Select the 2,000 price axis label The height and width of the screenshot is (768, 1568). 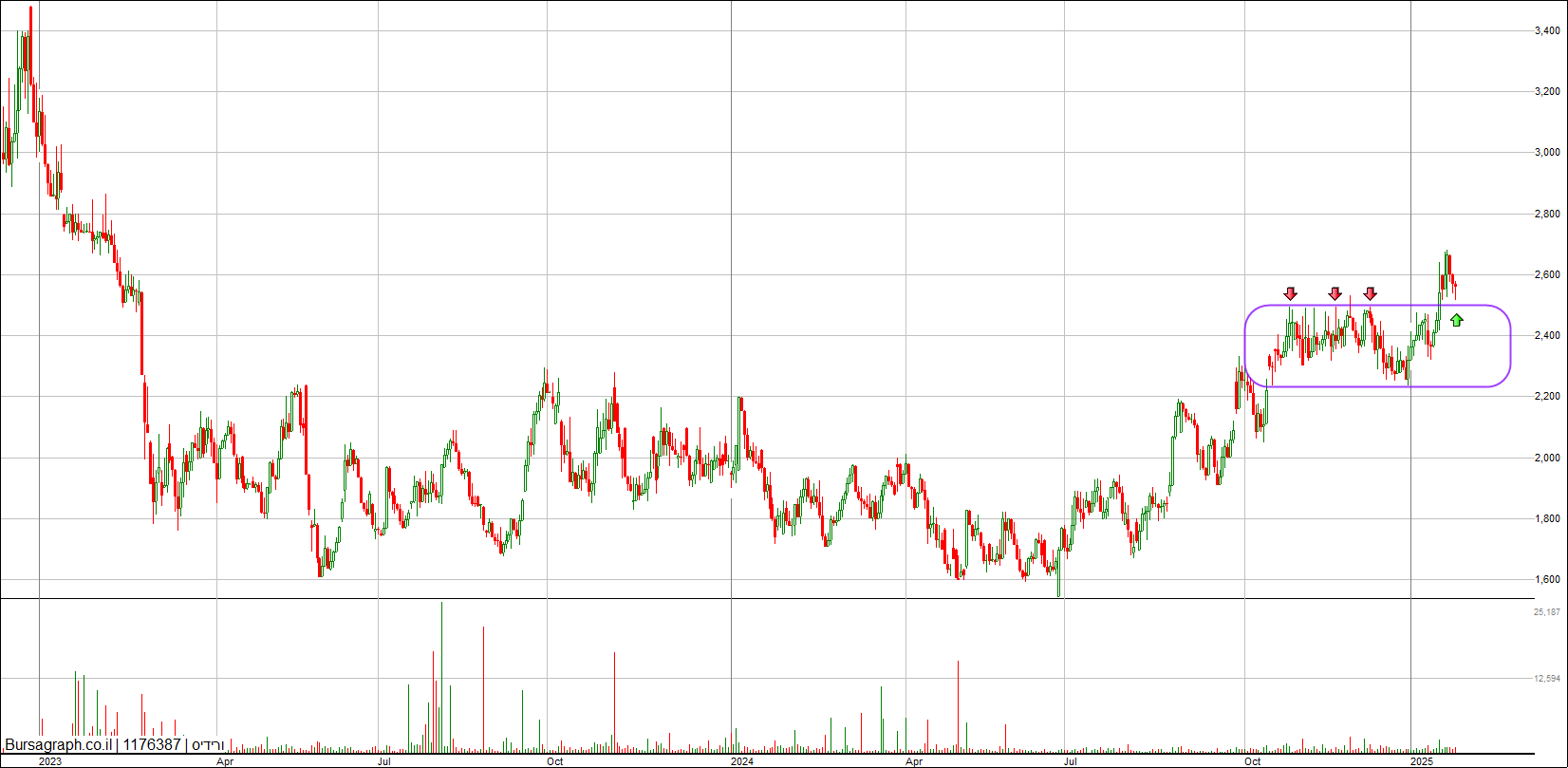1547,458
